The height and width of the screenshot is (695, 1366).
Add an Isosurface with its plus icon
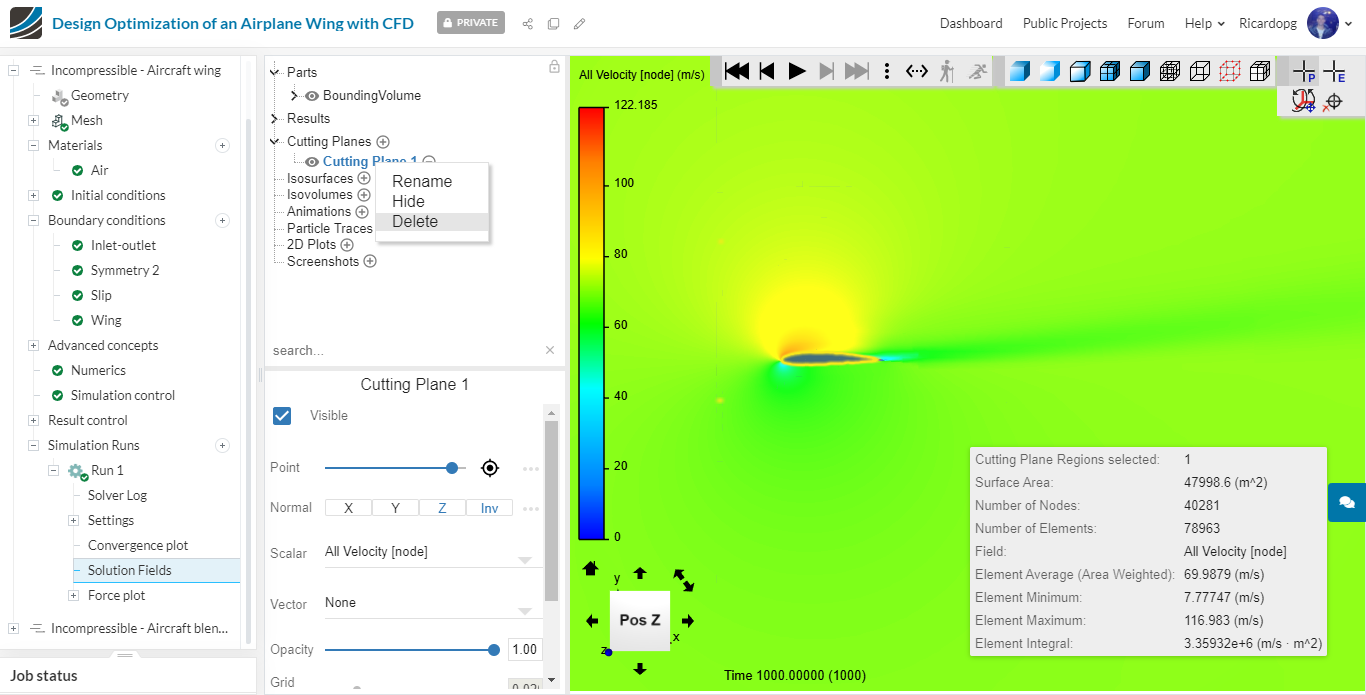[364, 178]
